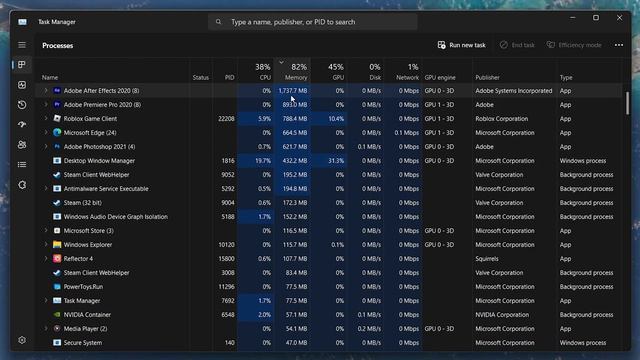Expand Microsoft Edge (24) process group

coord(46,133)
